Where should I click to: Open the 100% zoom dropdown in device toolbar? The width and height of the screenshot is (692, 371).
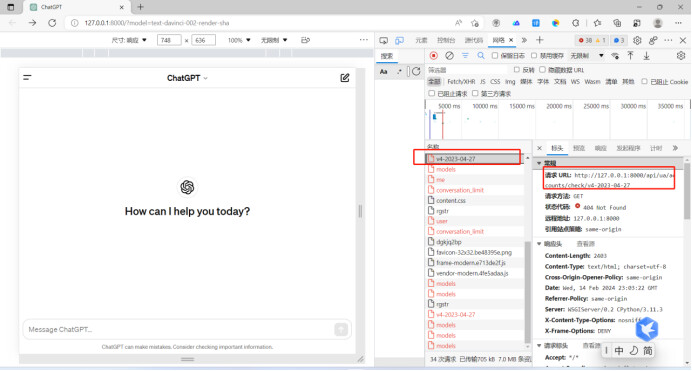pos(239,40)
